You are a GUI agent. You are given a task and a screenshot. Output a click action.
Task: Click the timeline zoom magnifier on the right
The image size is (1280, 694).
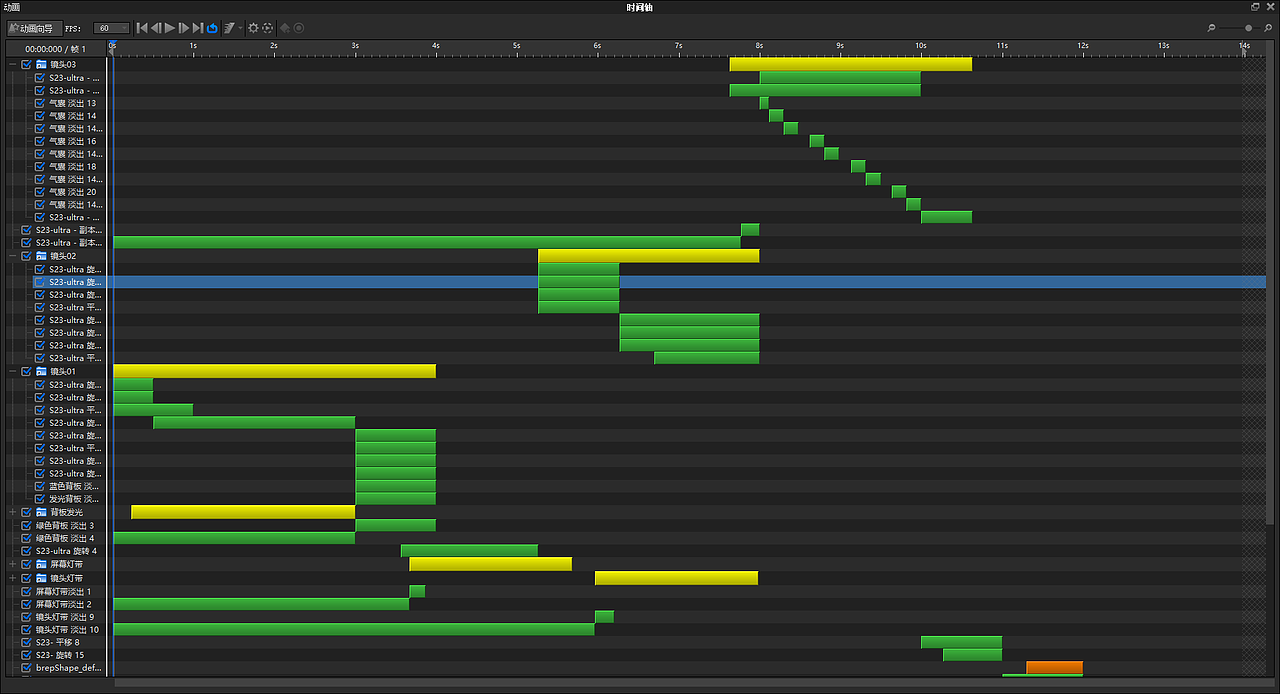tap(1270, 28)
